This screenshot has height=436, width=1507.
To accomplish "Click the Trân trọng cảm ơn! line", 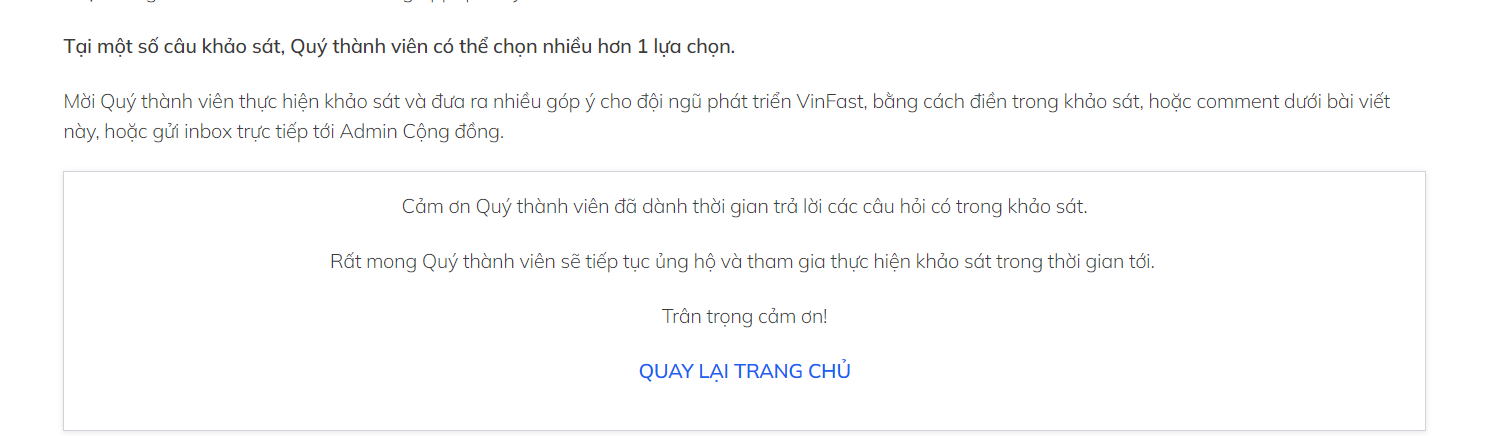I will tap(744, 317).
